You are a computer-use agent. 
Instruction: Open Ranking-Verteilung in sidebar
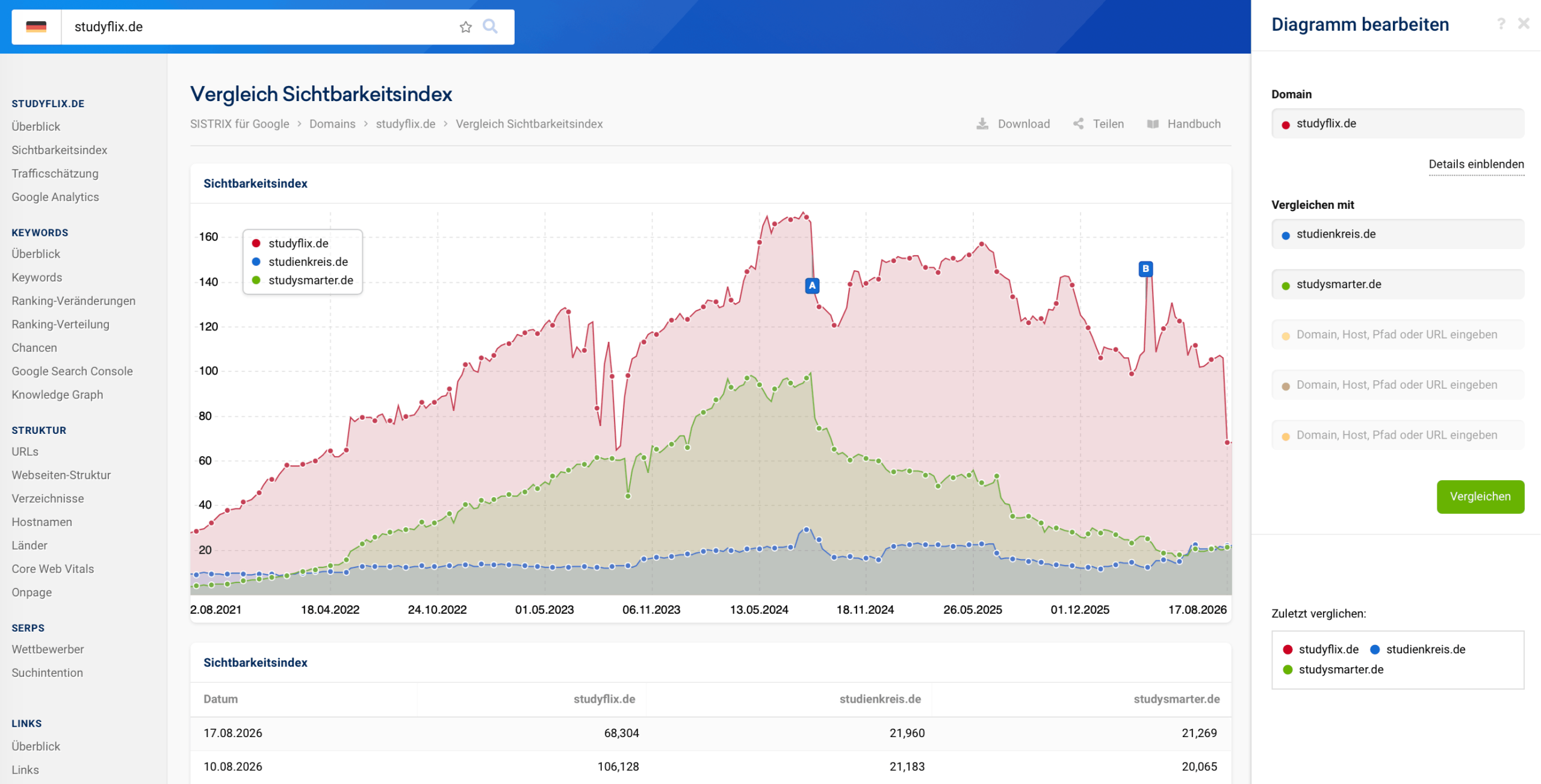pos(60,324)
